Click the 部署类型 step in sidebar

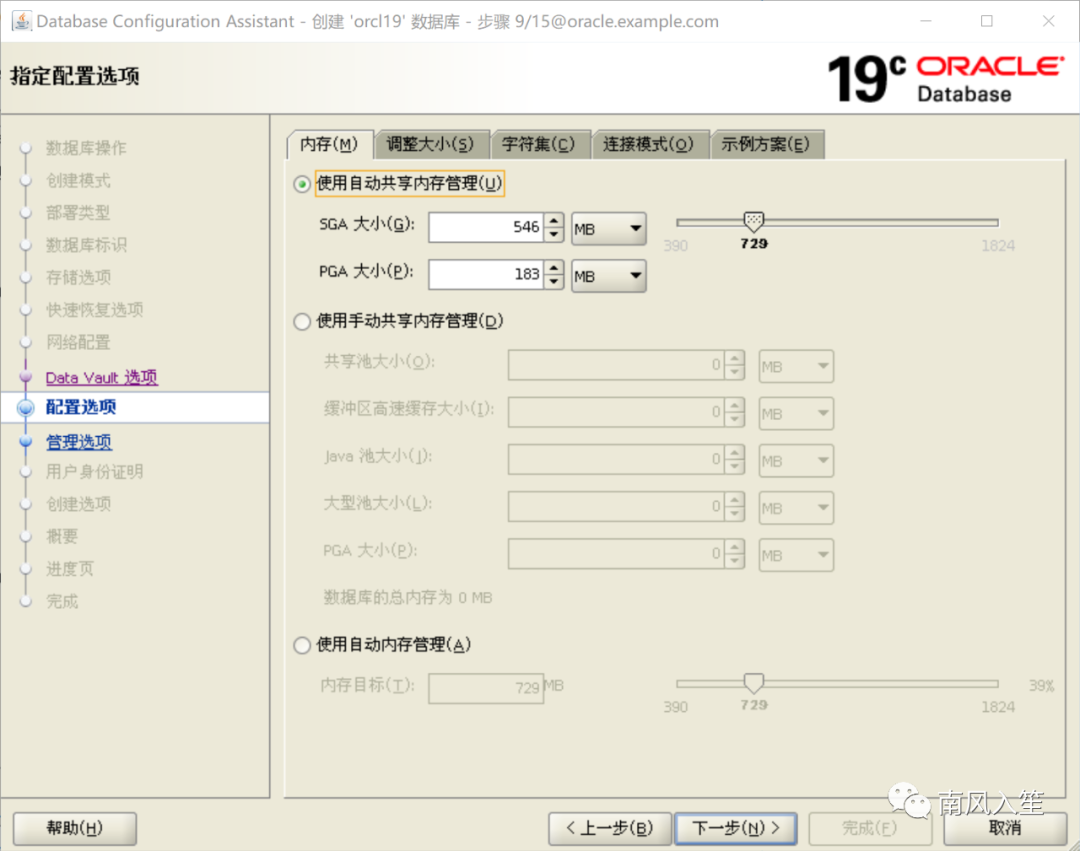click(x=78, y=213)
